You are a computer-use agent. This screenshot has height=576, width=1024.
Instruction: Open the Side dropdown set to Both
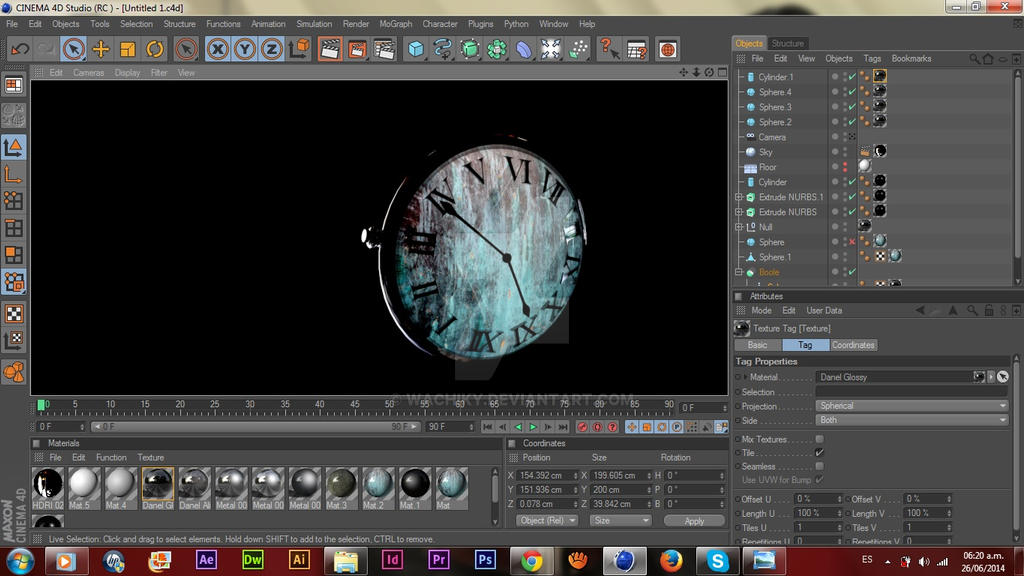click(x=911, y=420)
